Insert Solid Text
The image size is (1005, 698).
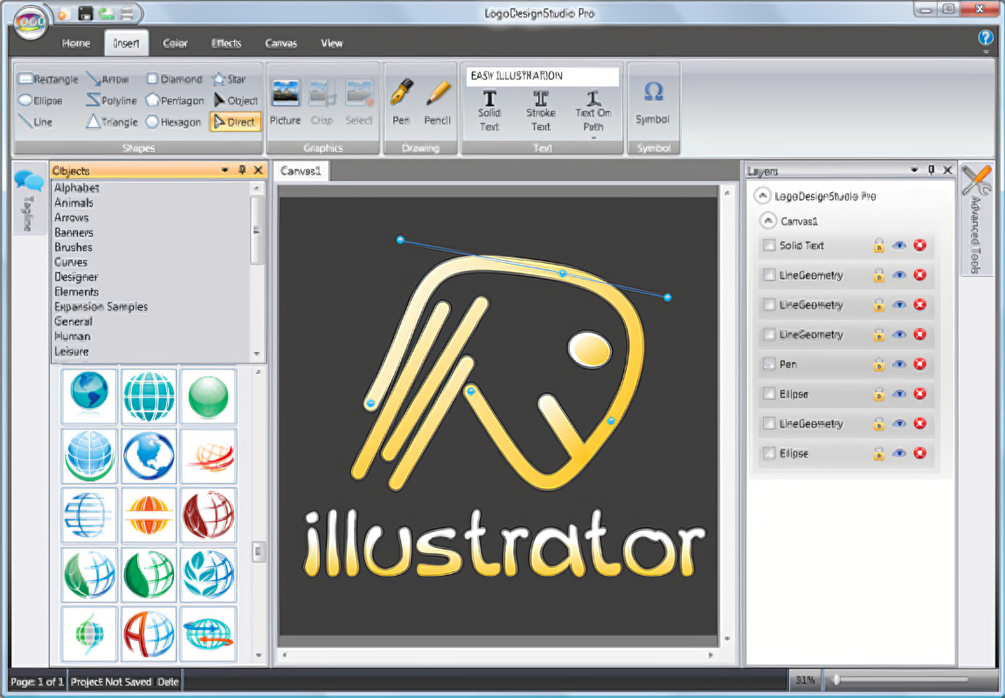pos(489,111)
